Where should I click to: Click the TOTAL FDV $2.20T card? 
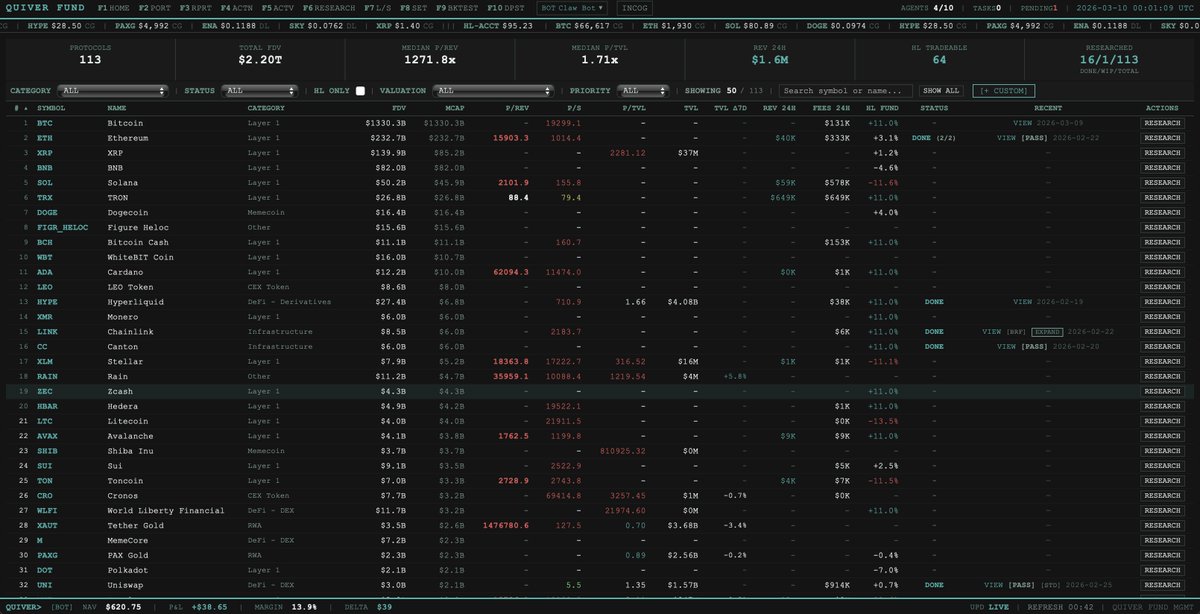tap(260, 58)
